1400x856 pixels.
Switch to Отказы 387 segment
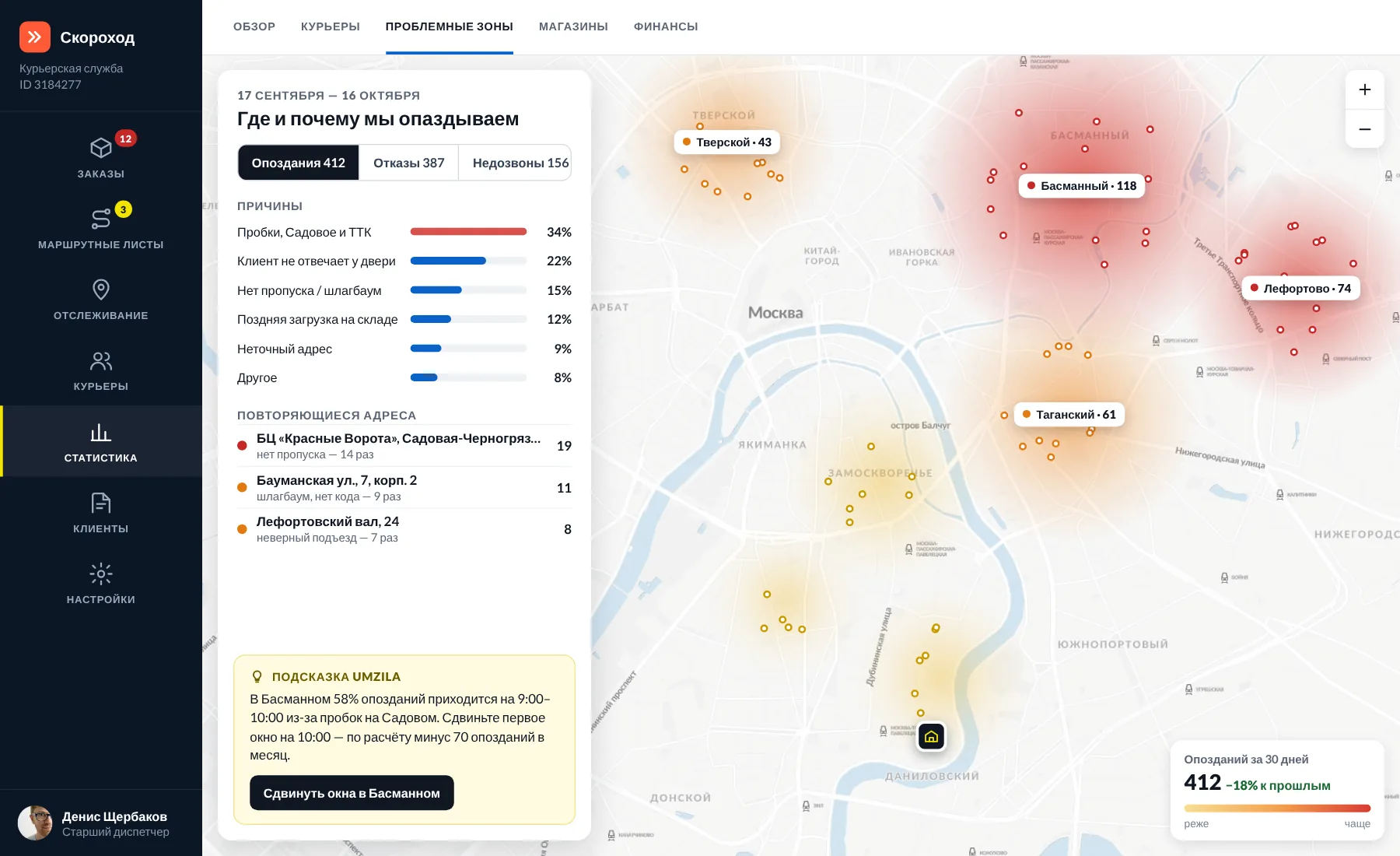pos(409,163)
